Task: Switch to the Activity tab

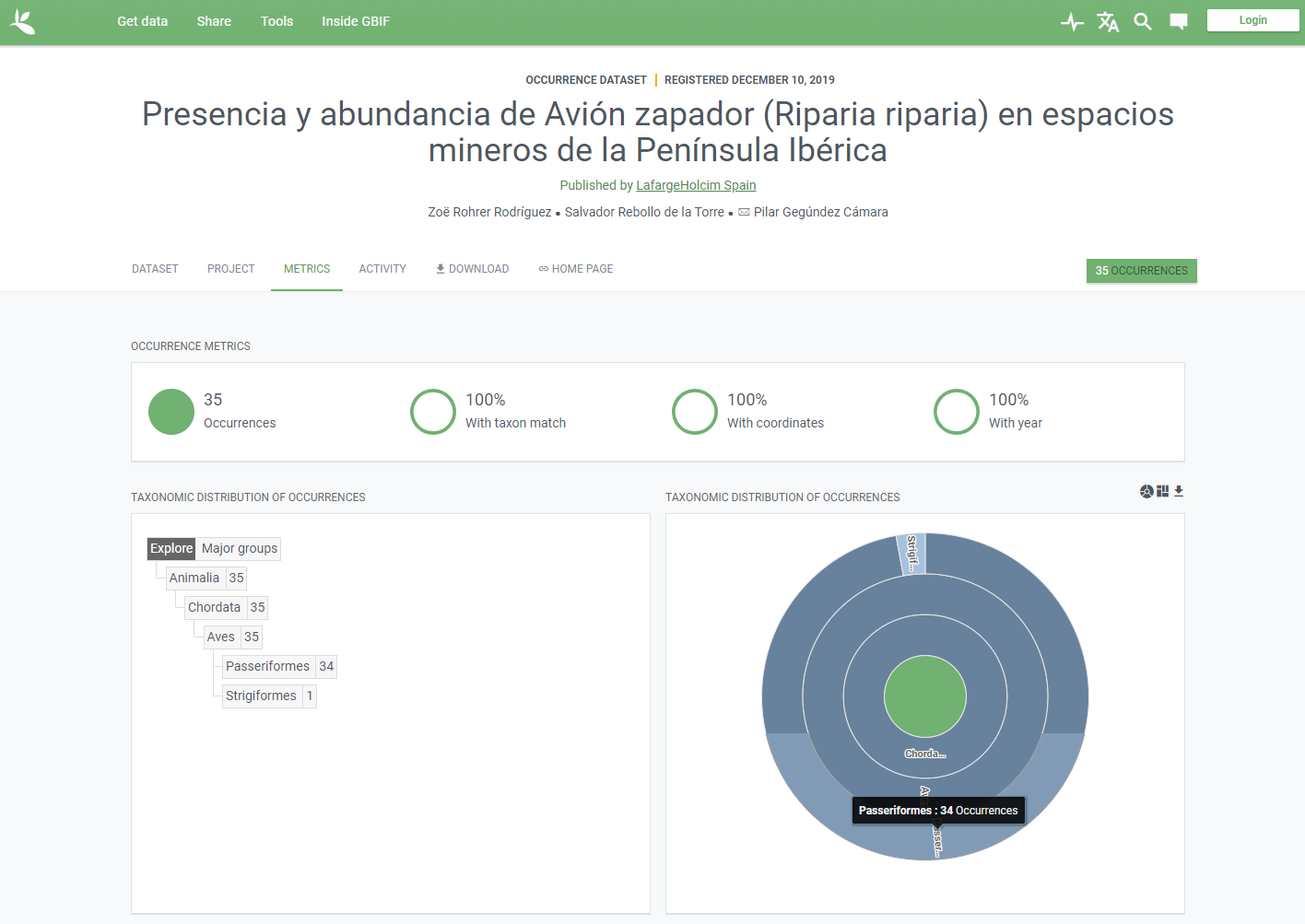Action: [382, 269]
